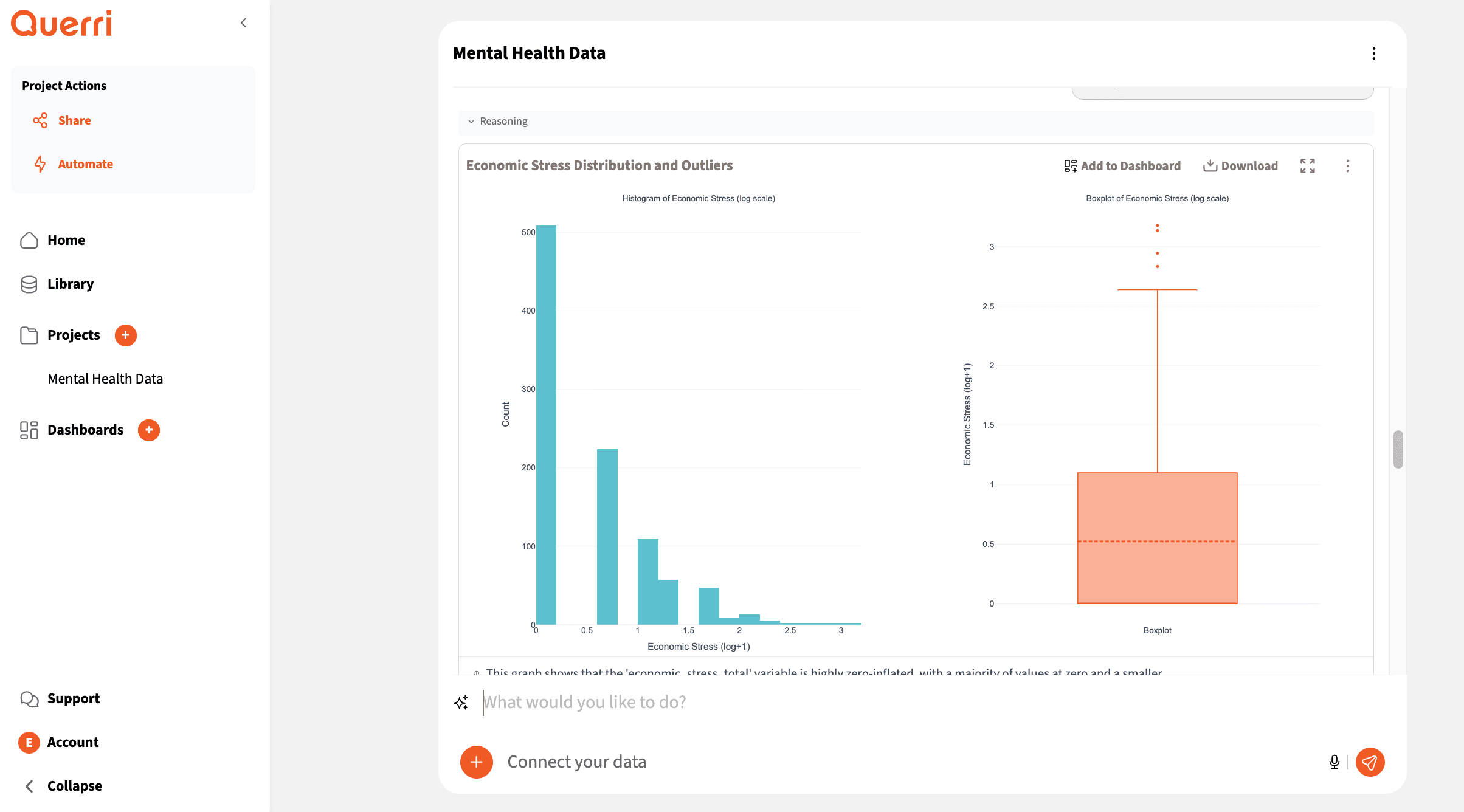The height and width of the screenshot is (812, 1464).
Task: Open the Mental Health Data kebab menu
Action: click(x=1373, y=53)
